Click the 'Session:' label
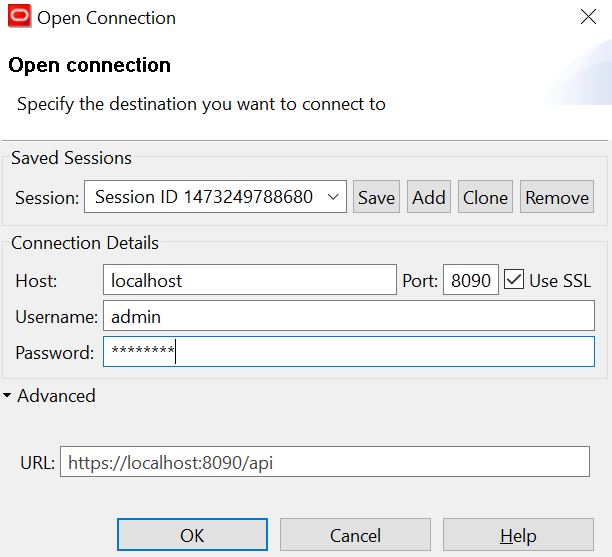This screenshot has height=557, width=612. tap(47, 198)
